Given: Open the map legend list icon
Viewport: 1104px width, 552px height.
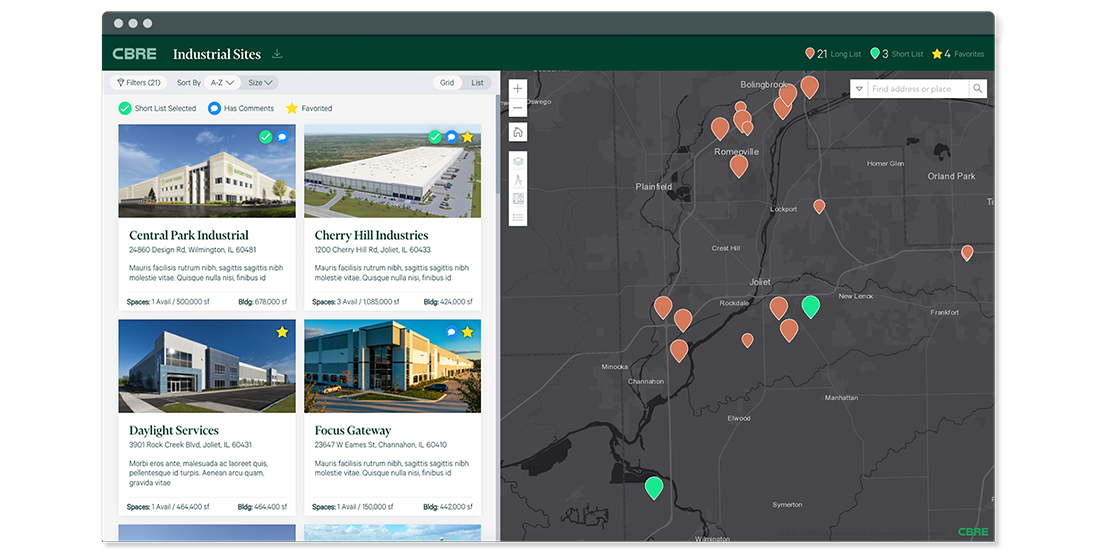Looking at the screenshot, I should (517, 217).
